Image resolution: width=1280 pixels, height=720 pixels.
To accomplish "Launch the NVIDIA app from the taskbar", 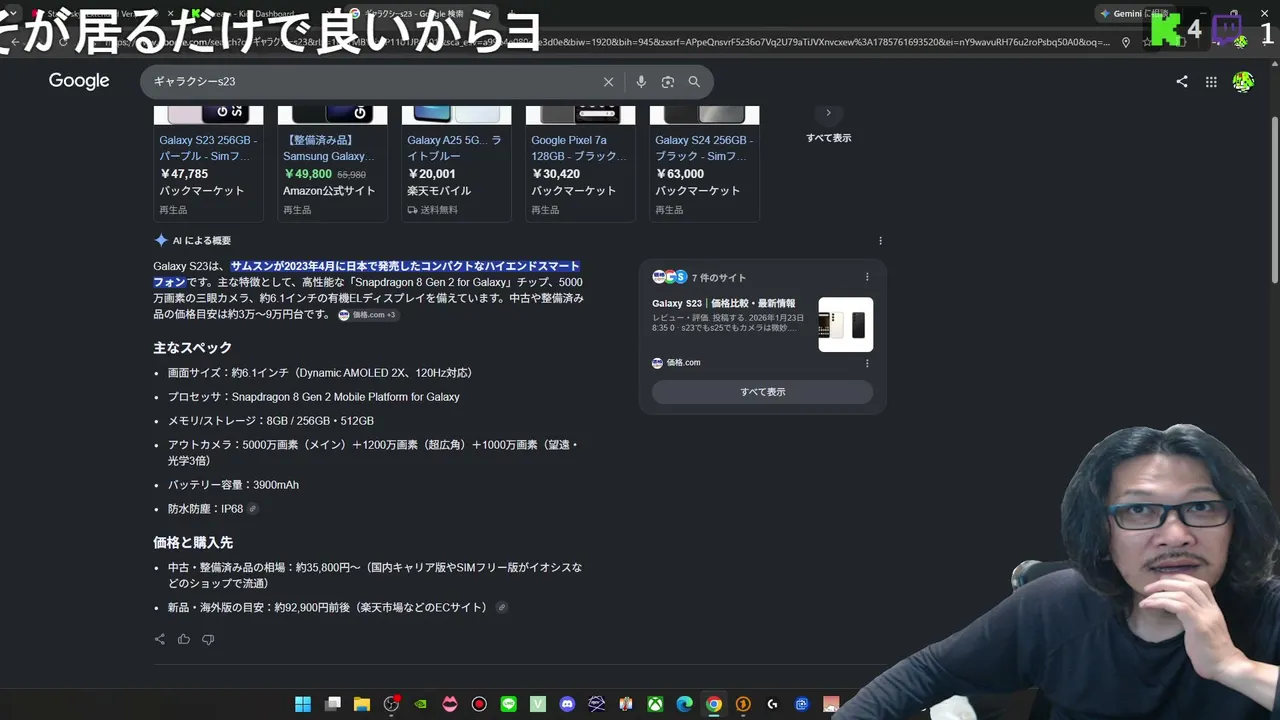I will (x=421, y=704).
